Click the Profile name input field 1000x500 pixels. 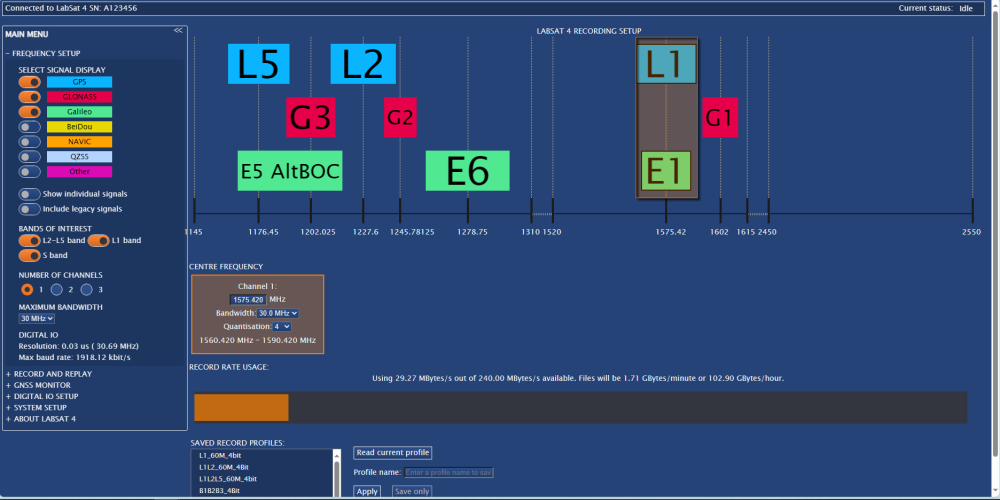coord(449,473)
